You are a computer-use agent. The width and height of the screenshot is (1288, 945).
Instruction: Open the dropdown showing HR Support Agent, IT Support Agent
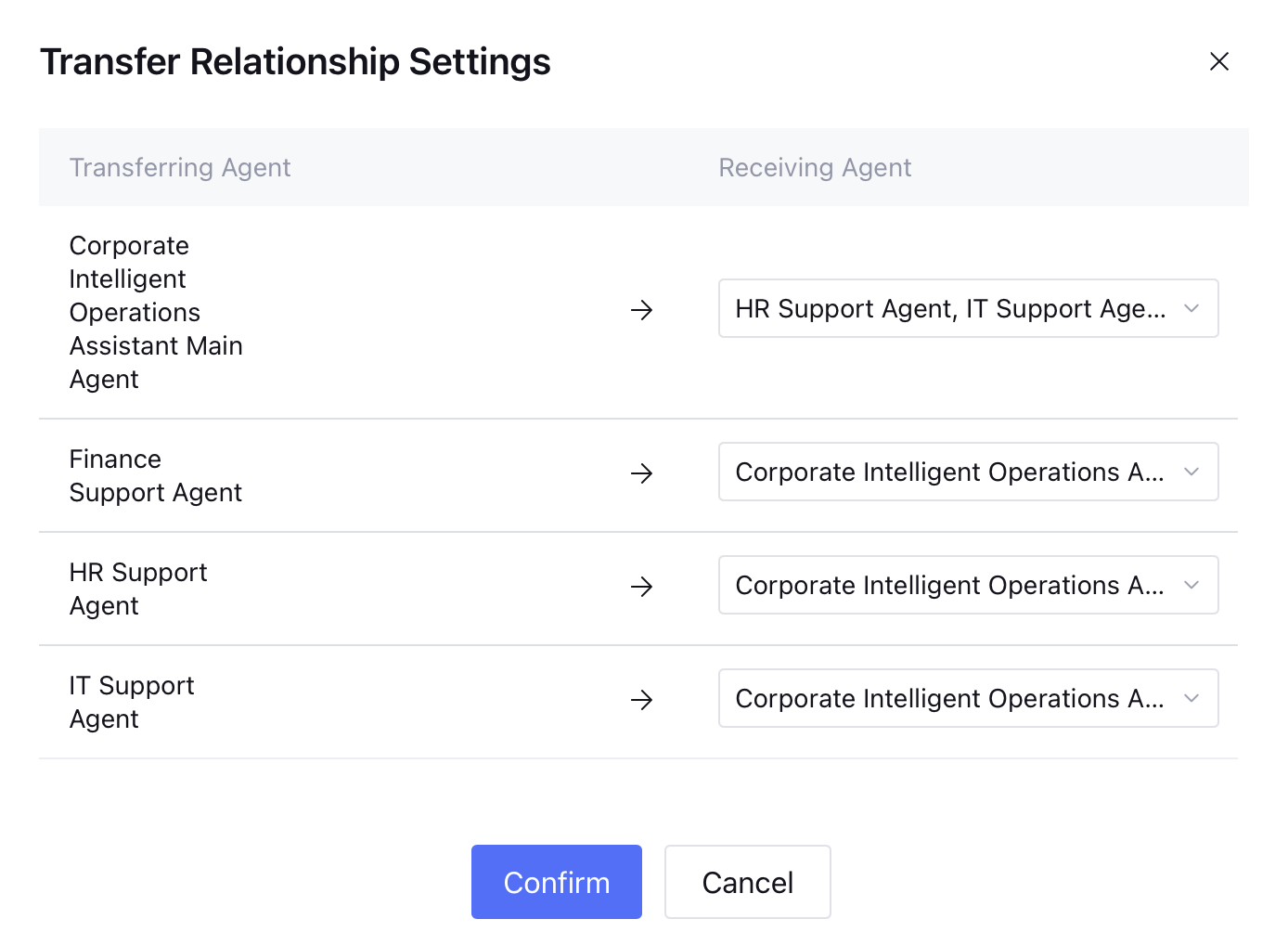click(x=968, y=308)
